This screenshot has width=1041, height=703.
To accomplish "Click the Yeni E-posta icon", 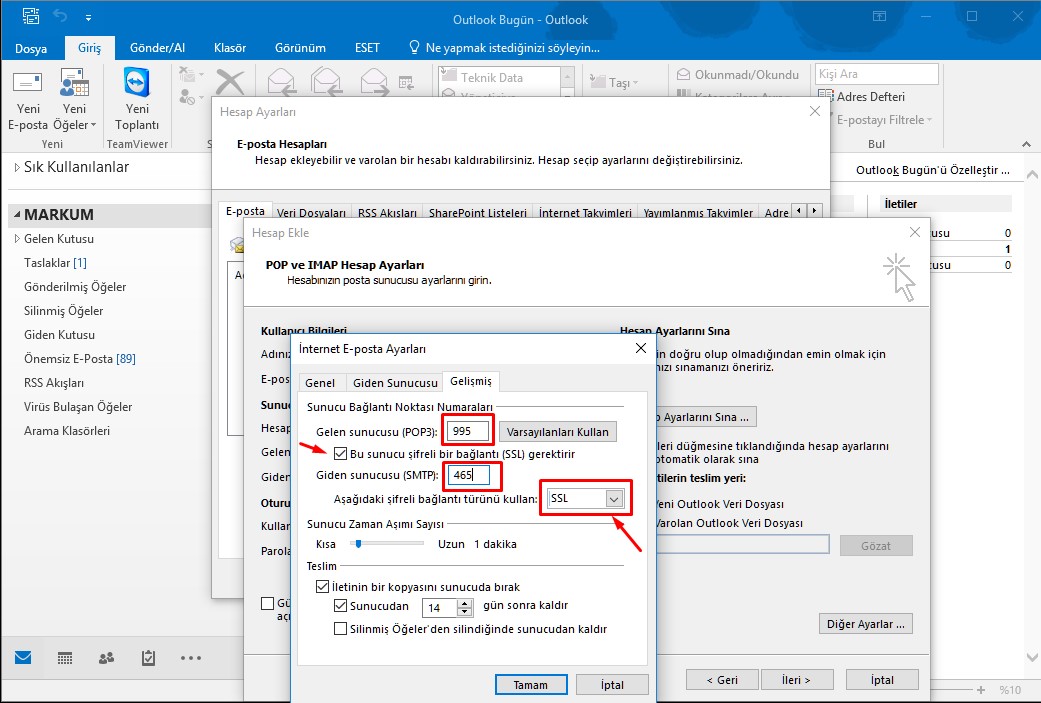I will (28, 82).
